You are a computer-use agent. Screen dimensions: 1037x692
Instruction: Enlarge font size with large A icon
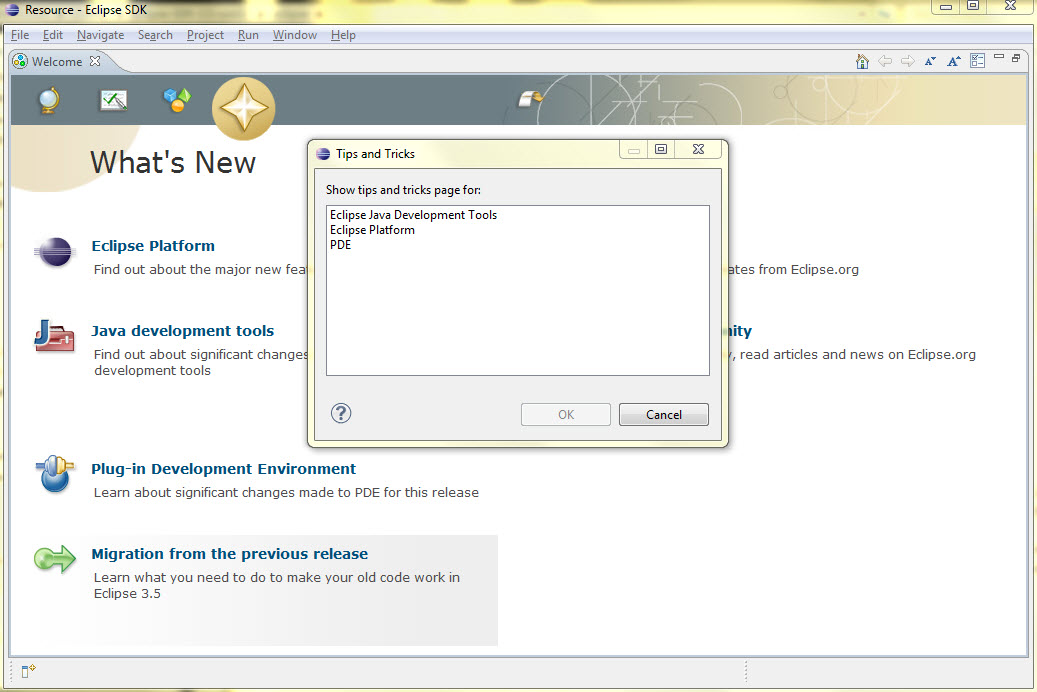954,62
